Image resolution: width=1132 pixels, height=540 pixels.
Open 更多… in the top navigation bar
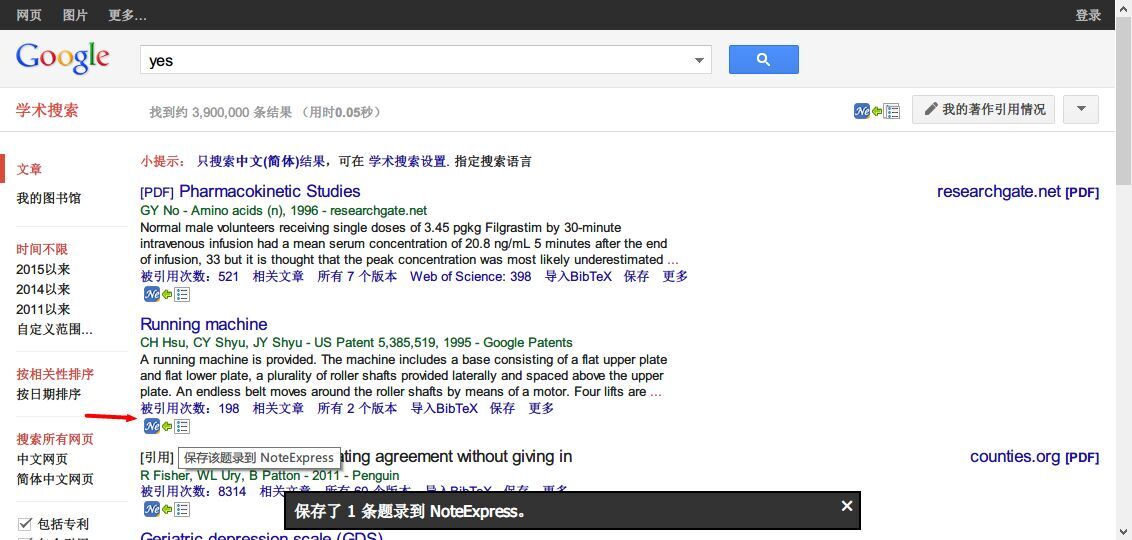click(x=127, y=15)
